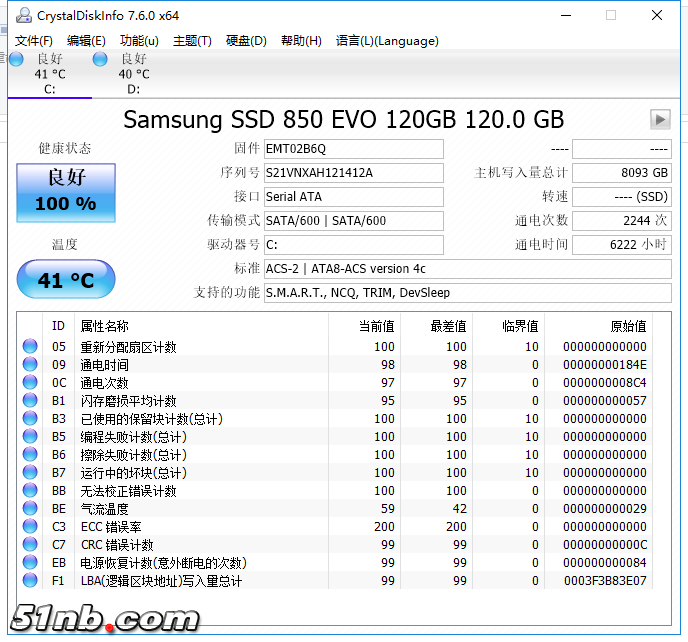Click the 原始值 column header
688x642 pixels.
point(627,327)
